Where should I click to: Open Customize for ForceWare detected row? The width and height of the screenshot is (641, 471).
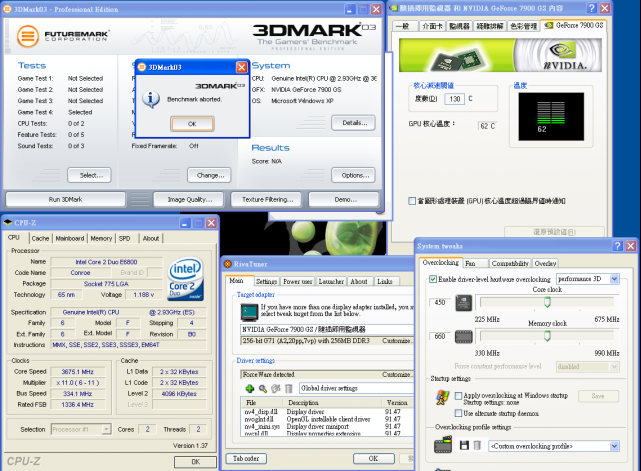point(397,375)
